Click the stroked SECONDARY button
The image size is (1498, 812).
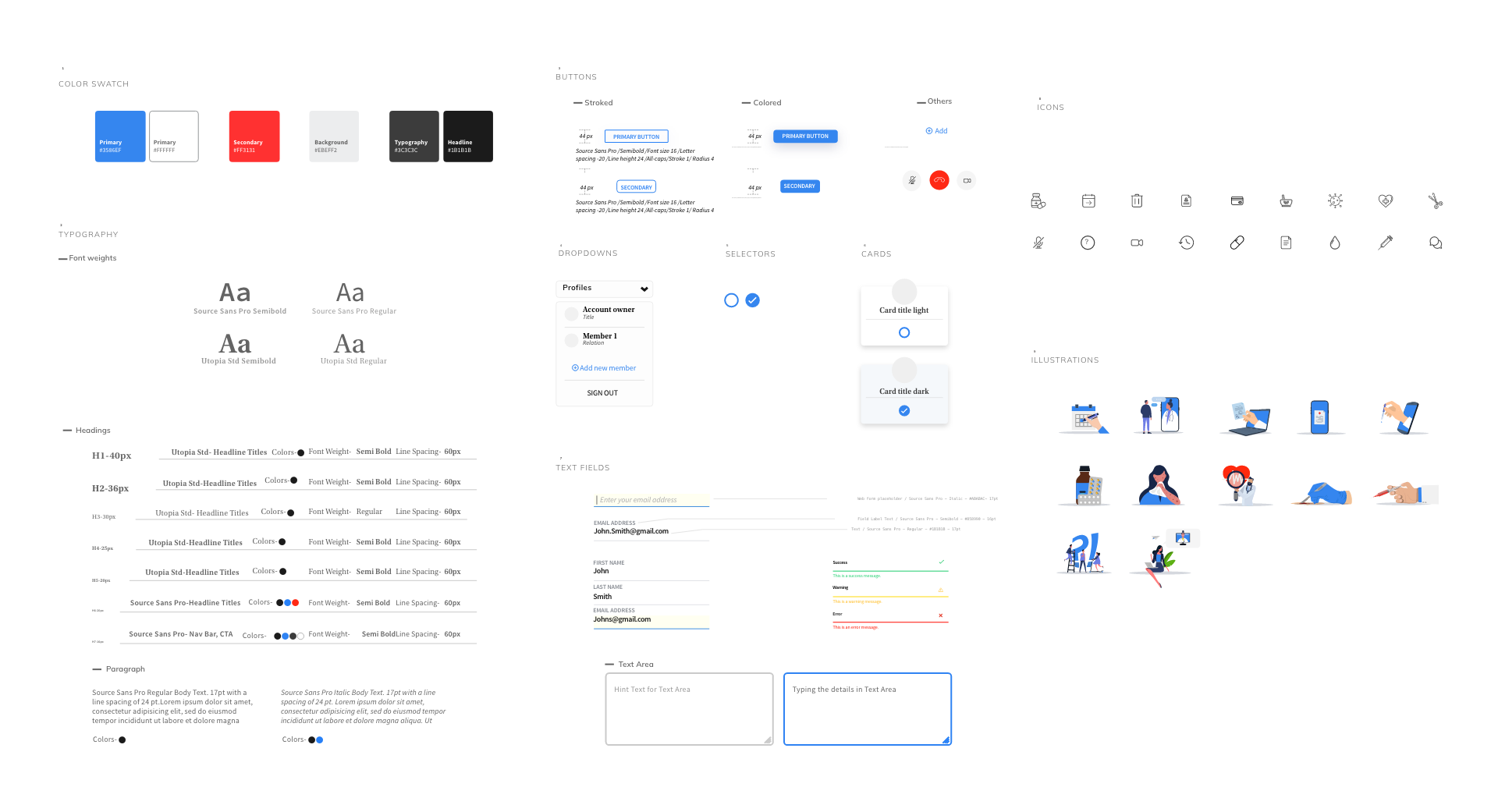click(636, 187)
